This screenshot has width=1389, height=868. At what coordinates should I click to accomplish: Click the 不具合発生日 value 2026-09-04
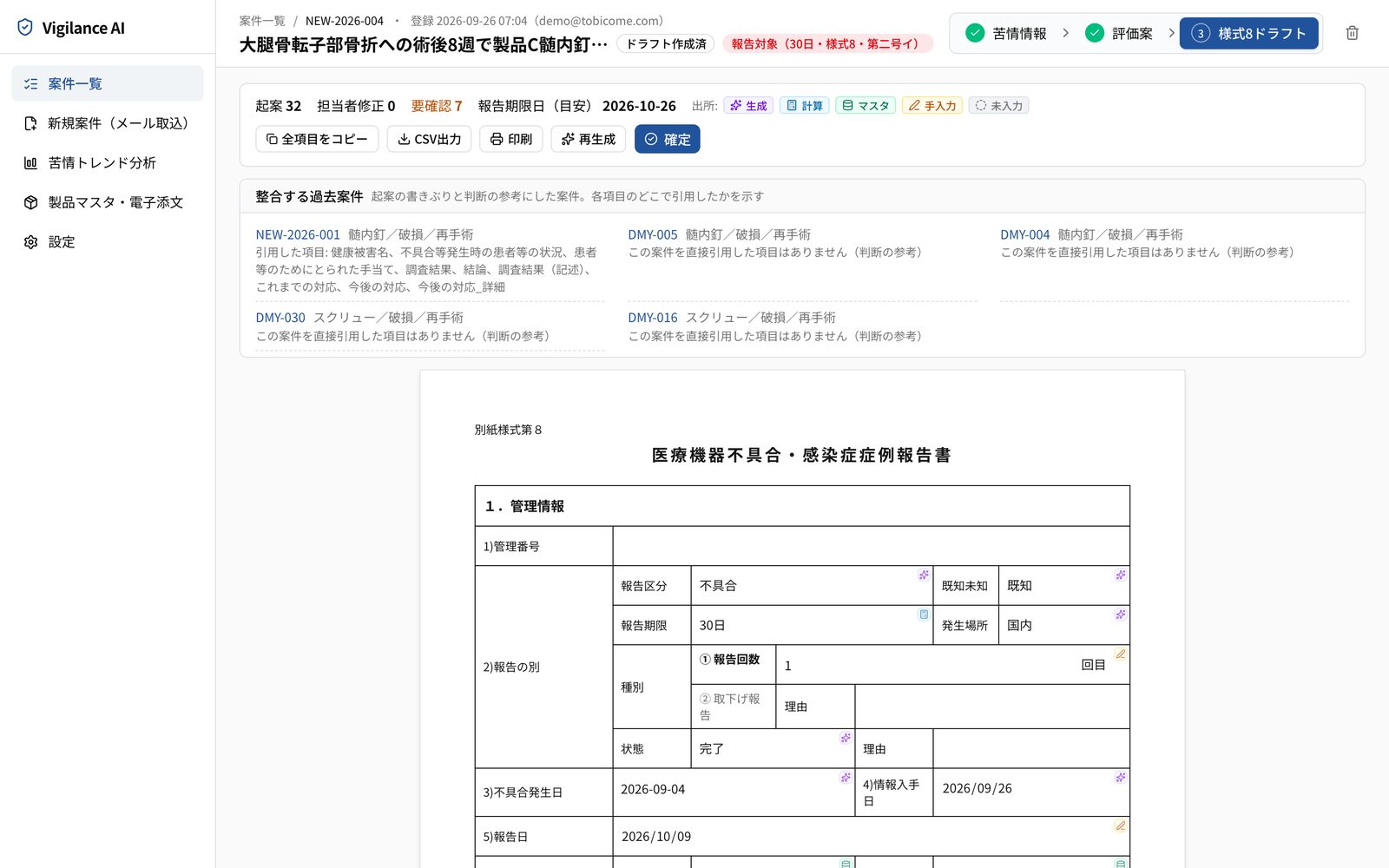click(x=653, y=789)
